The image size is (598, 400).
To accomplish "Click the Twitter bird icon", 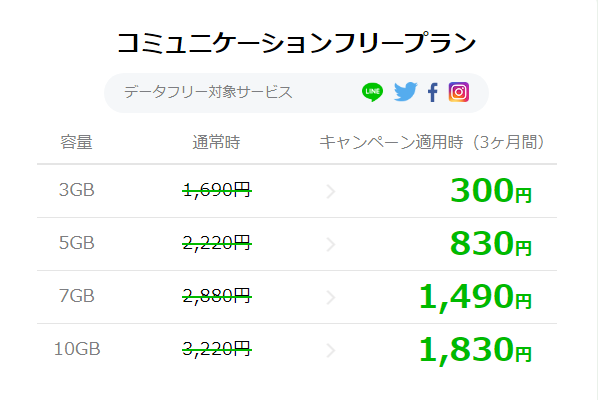I will (405, 92).
